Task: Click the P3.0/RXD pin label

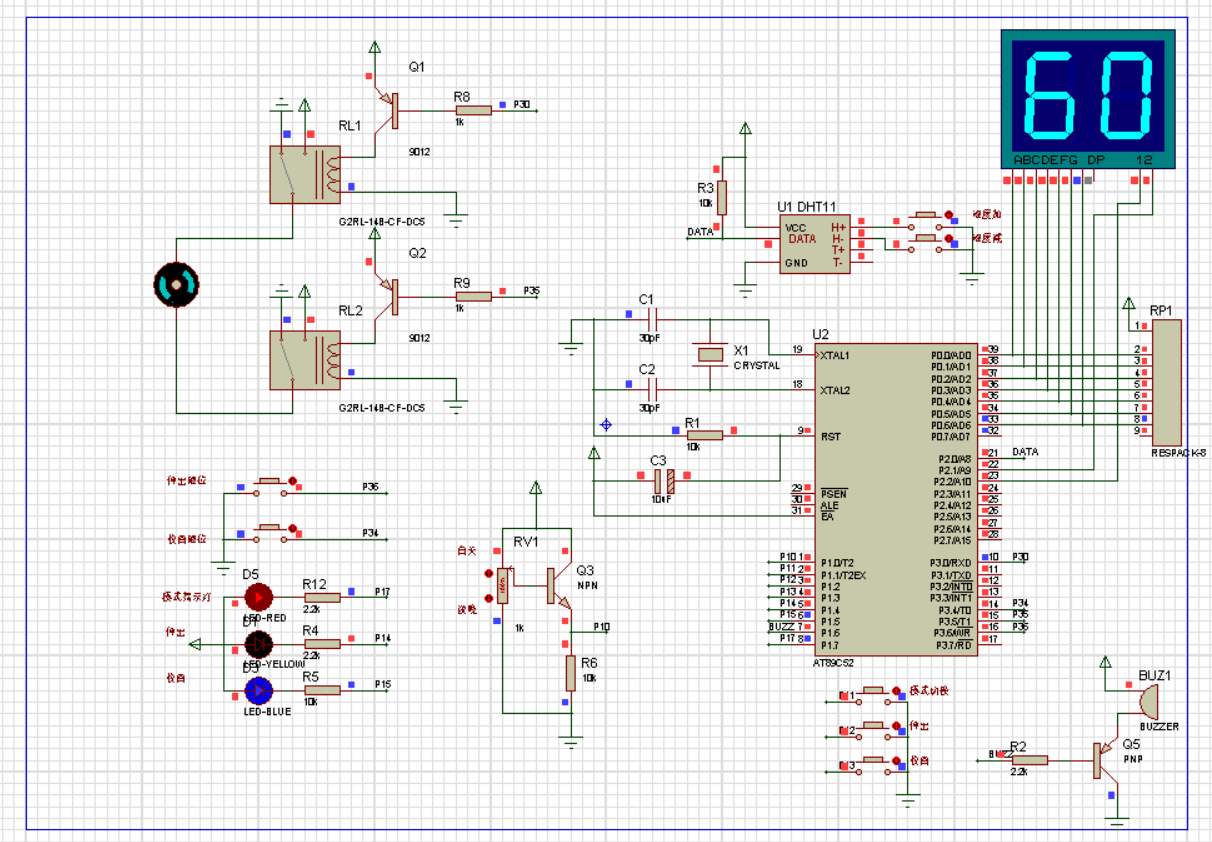Action: 951,562
